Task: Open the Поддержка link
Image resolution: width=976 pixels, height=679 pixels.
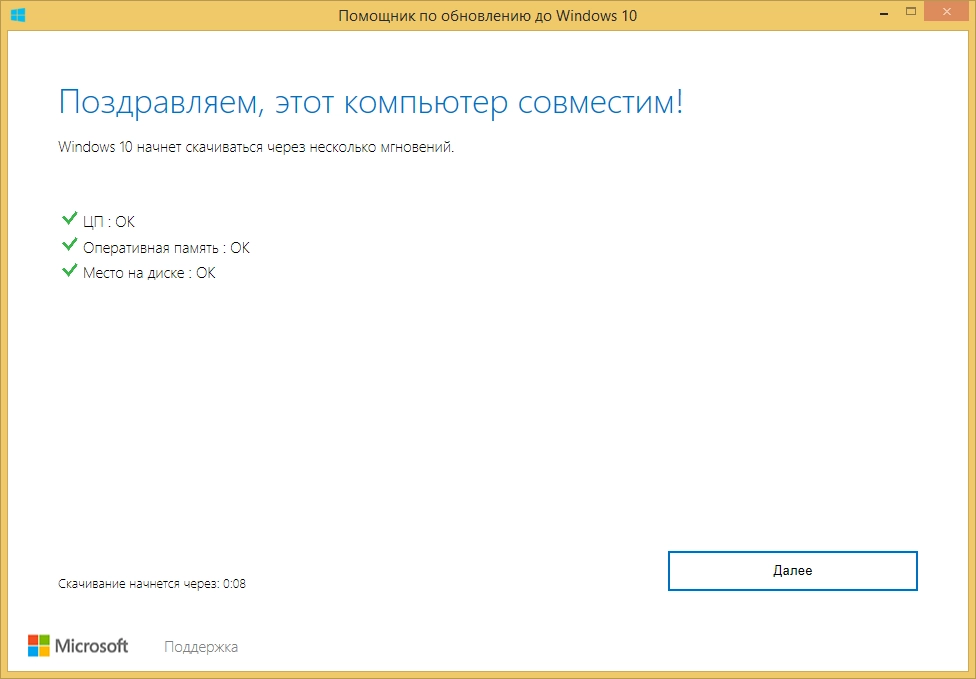Action: (x=200, y=646)
